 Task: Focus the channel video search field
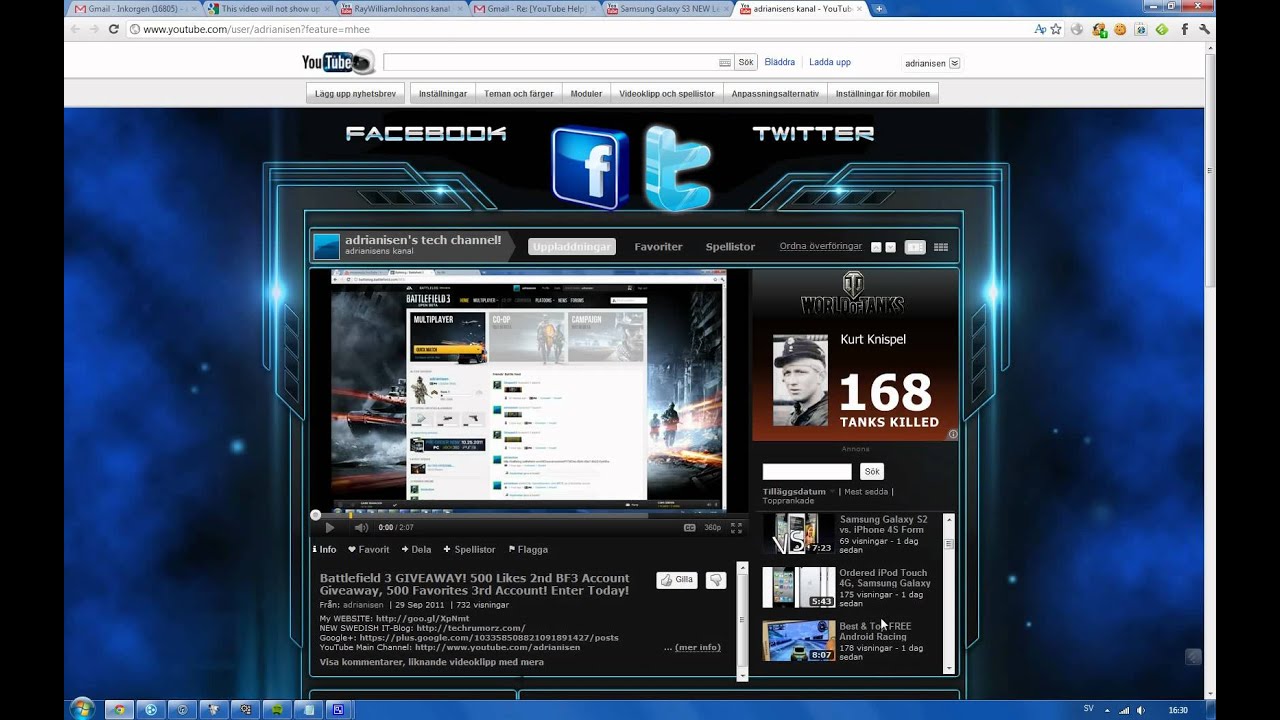[x=807, y=471]
